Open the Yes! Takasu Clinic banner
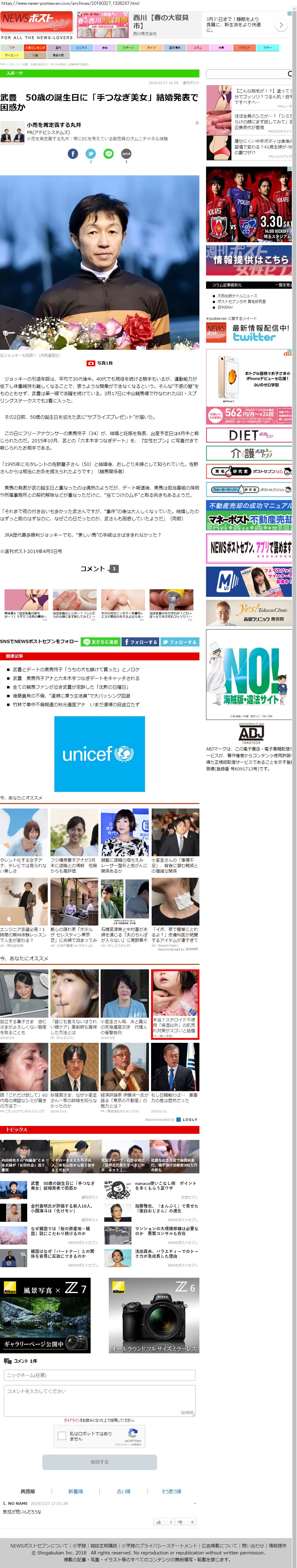Screen dimensions: 297x1568 coord(248,613)
